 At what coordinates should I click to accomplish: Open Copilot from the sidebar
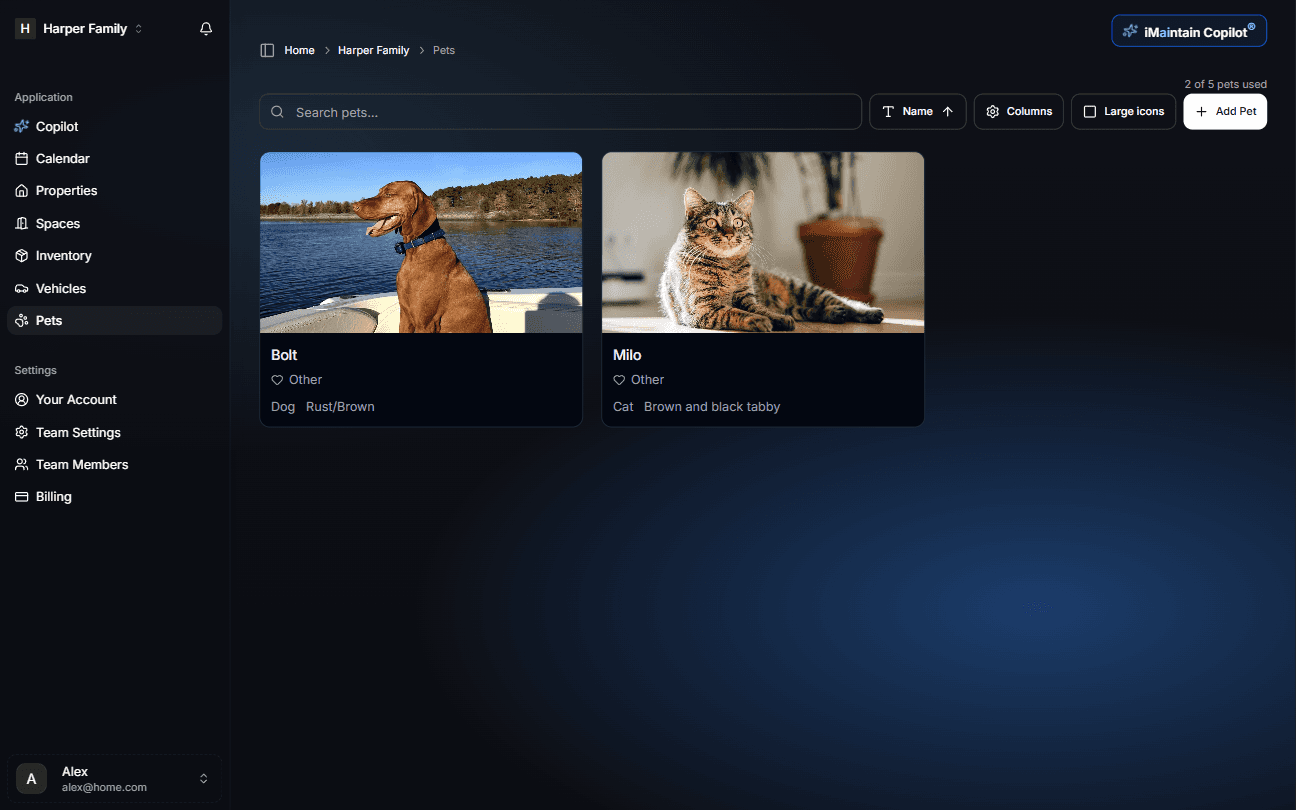(x=57, y=127)
